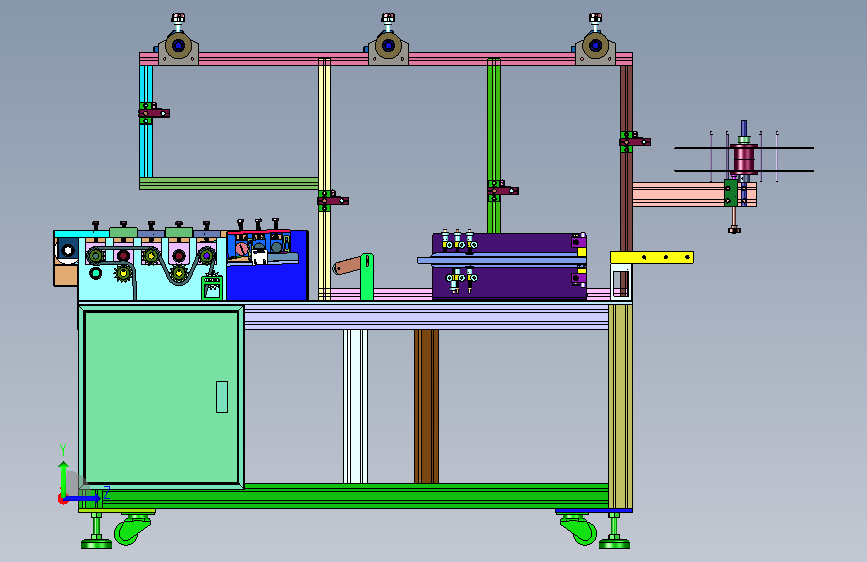Click the middle bearing roller on top beam

pyautogui.click(x=388, y=46)
